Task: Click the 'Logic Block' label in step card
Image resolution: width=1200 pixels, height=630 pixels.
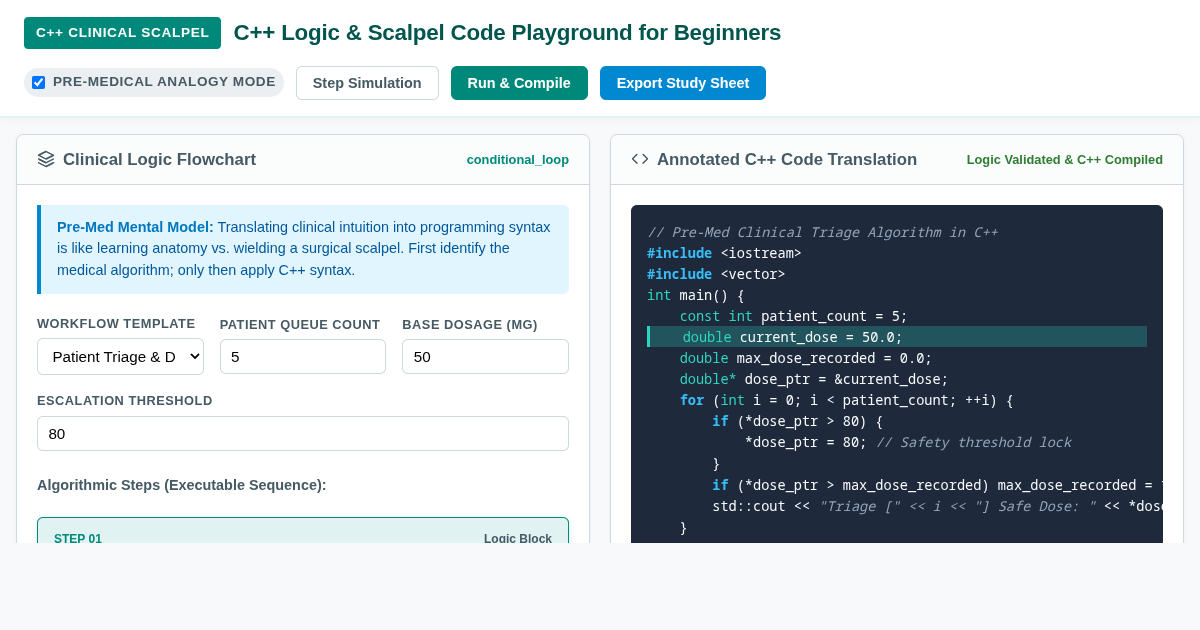Action: click(x=518, y=538)
